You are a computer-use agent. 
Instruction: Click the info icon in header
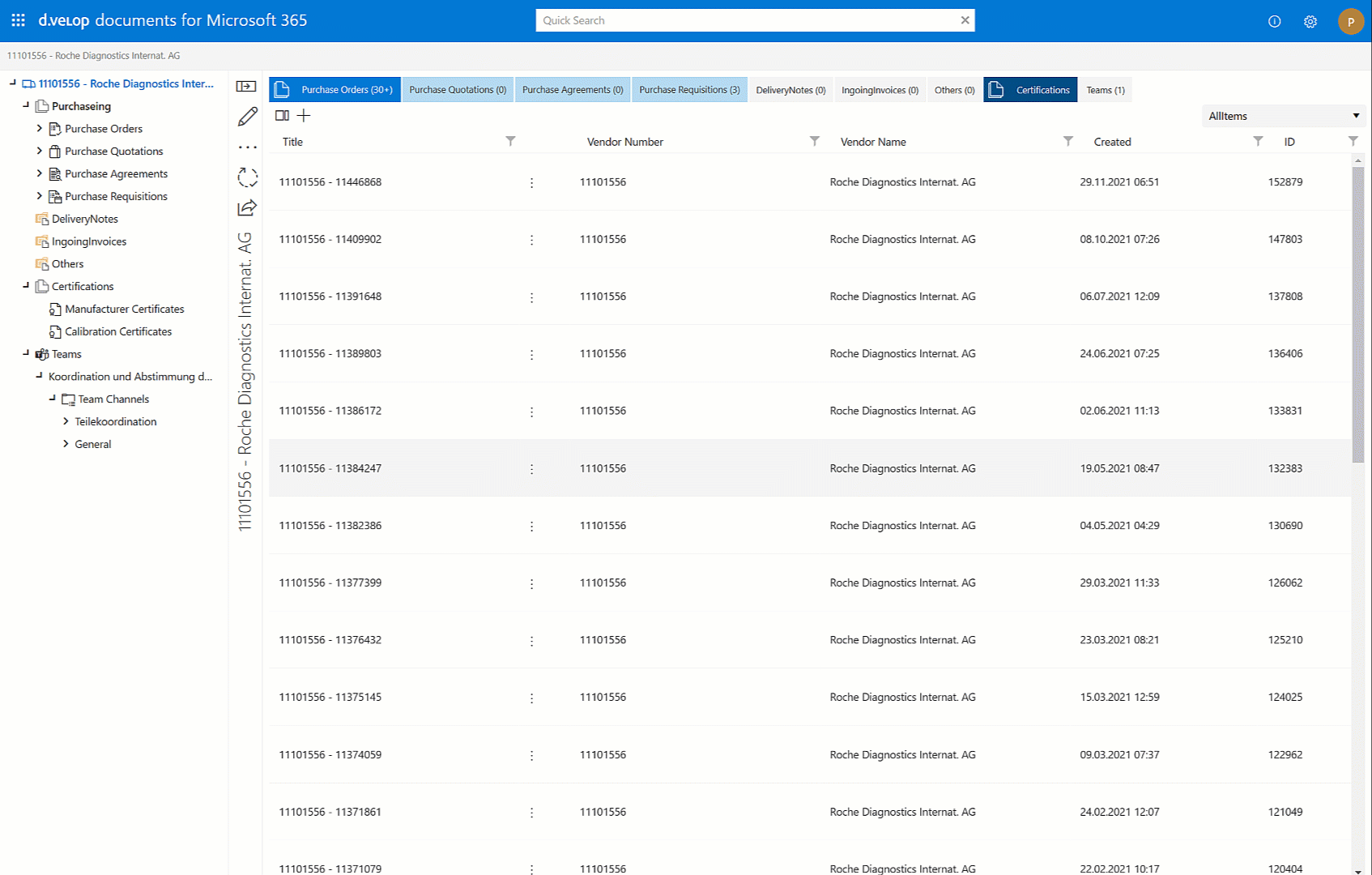click(1274, 21)
